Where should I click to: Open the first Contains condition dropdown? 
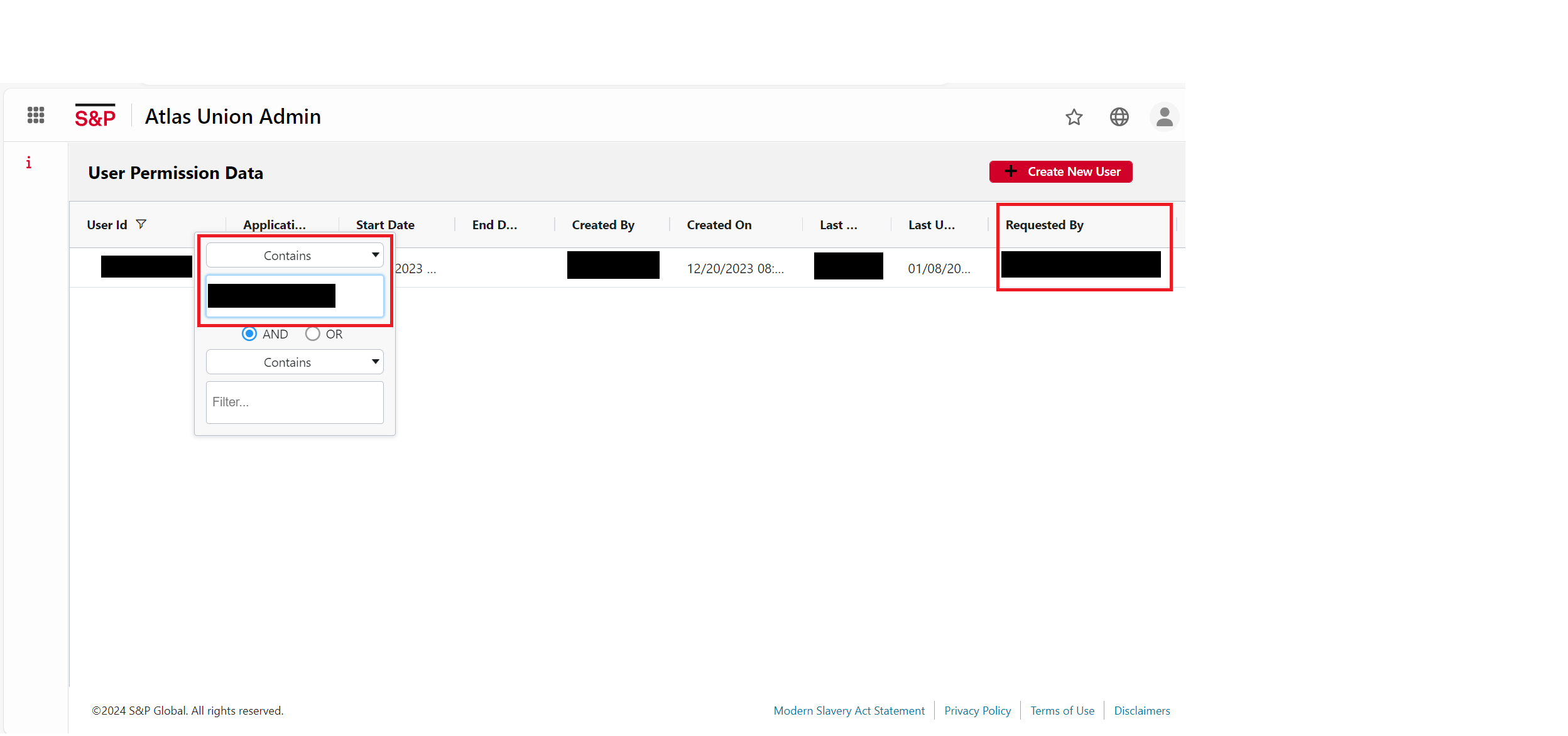coord(295,256)
